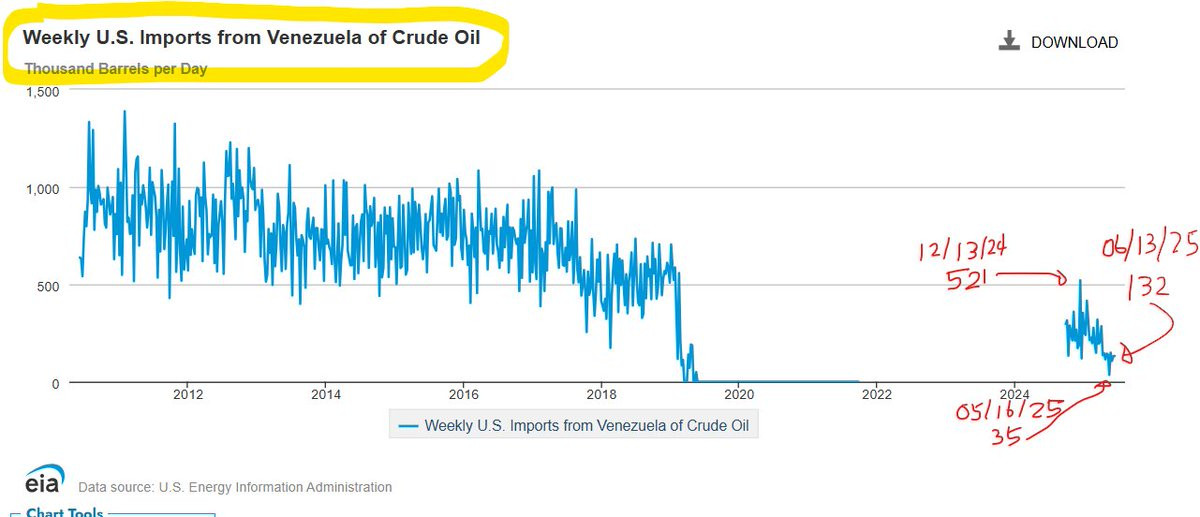Click the 1,000 y-axis label
This screenshot has height=517, width=1200.
pos(42,188)
